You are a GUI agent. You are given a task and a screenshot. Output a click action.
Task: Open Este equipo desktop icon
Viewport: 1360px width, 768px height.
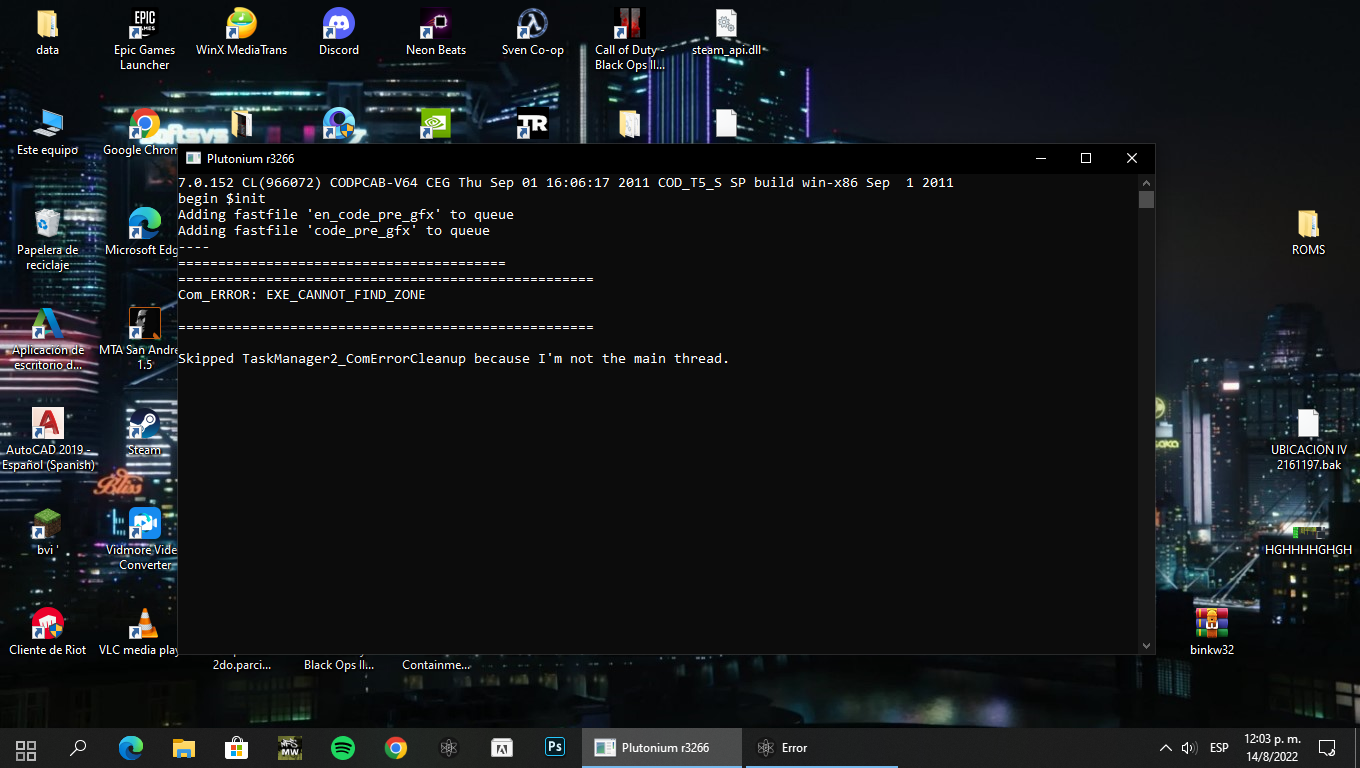47,132
